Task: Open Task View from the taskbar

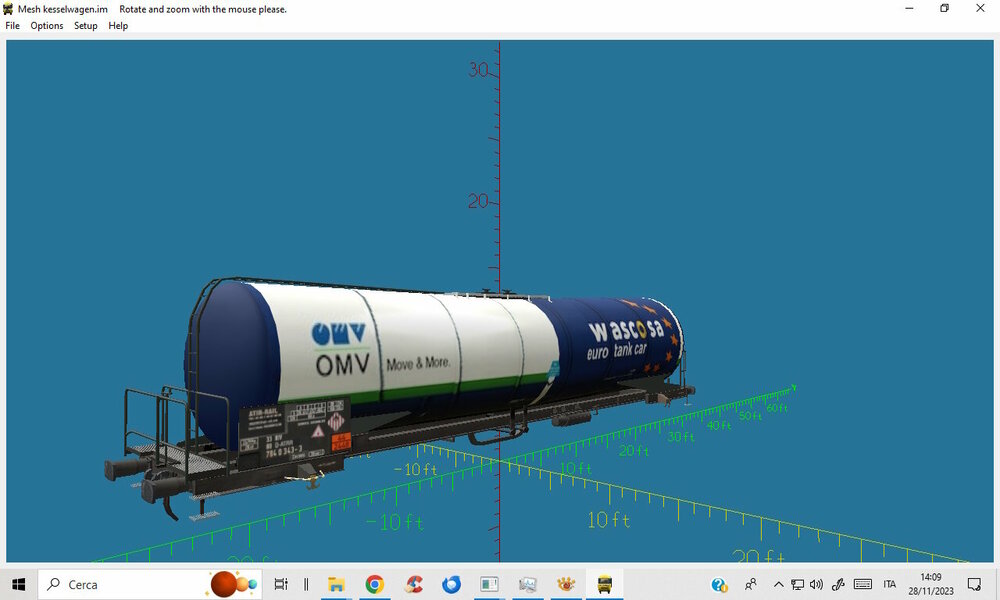Action: tap(281, 584)
